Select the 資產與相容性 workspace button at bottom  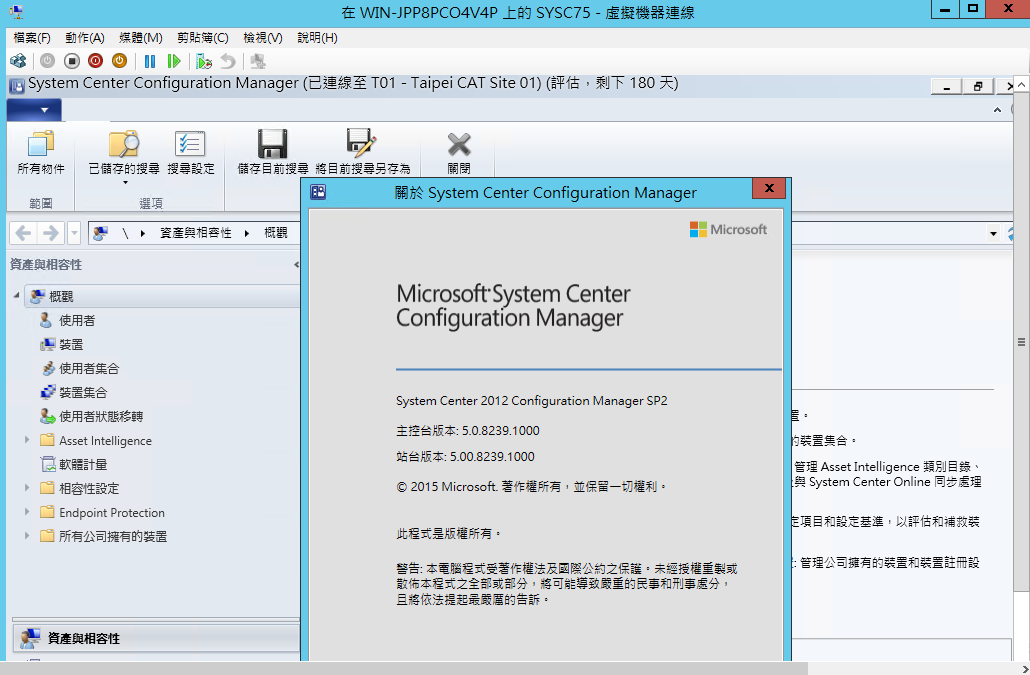(x=156, y=638)
